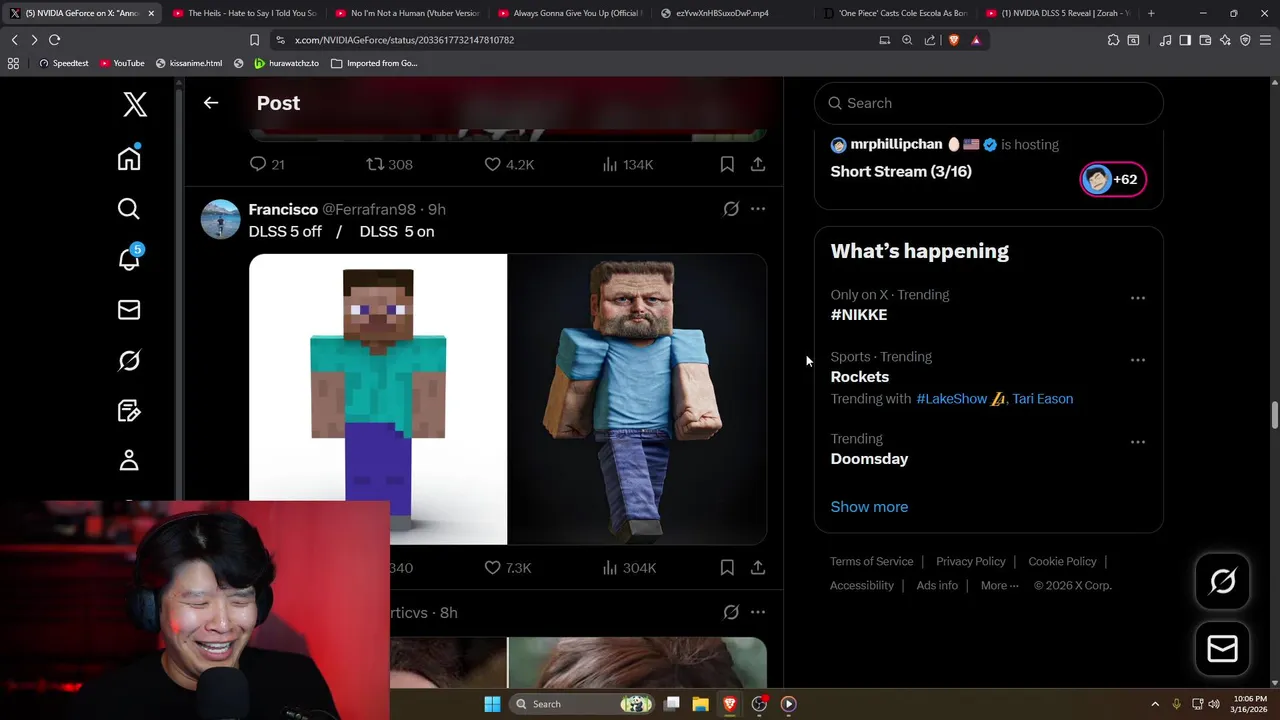Open Francisco's profile avatar
This screenshot has width=1280, height=720.
coord(220,219)
